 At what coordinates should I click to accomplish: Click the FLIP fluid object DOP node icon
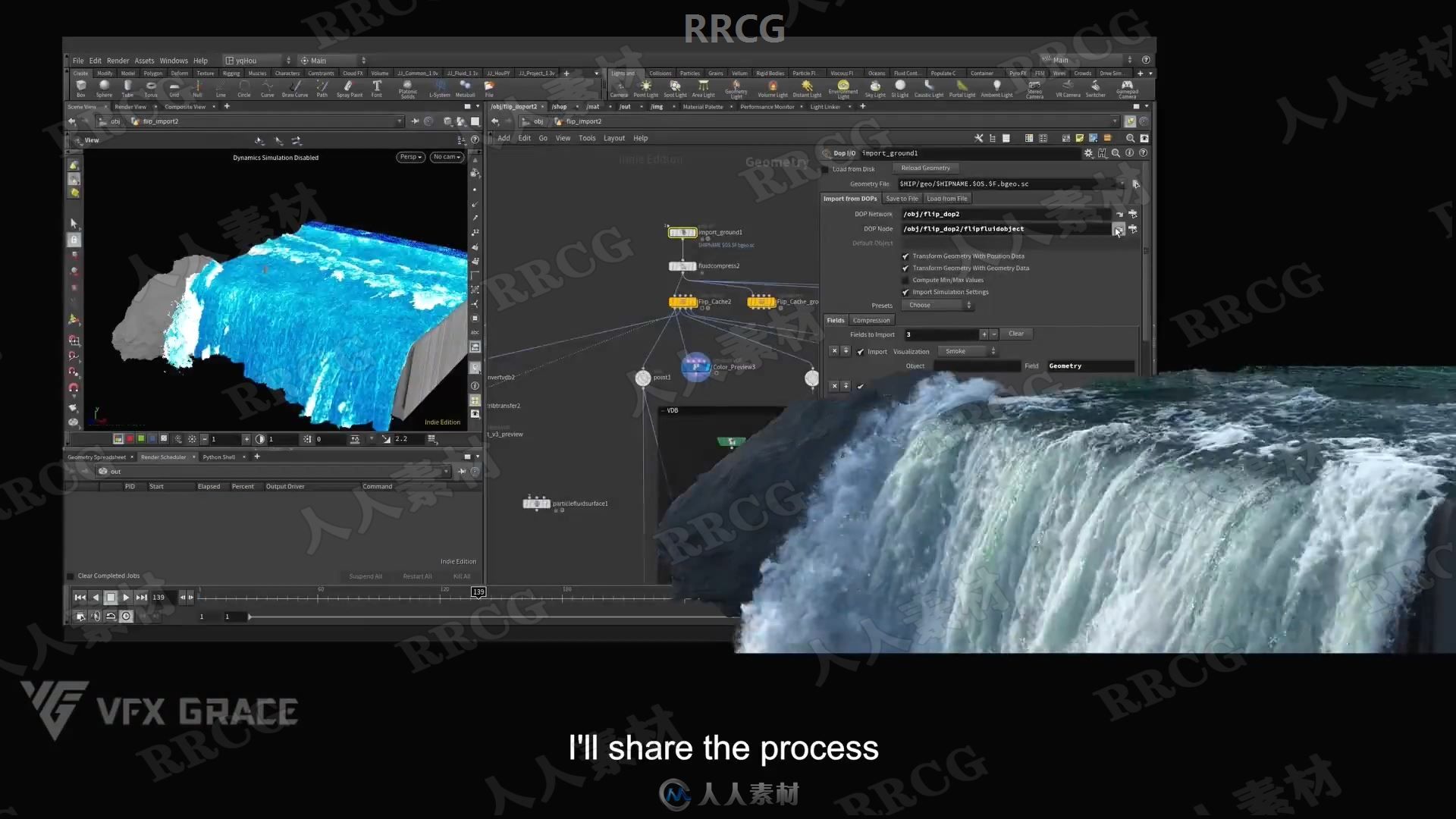(x=1118, y=229)
